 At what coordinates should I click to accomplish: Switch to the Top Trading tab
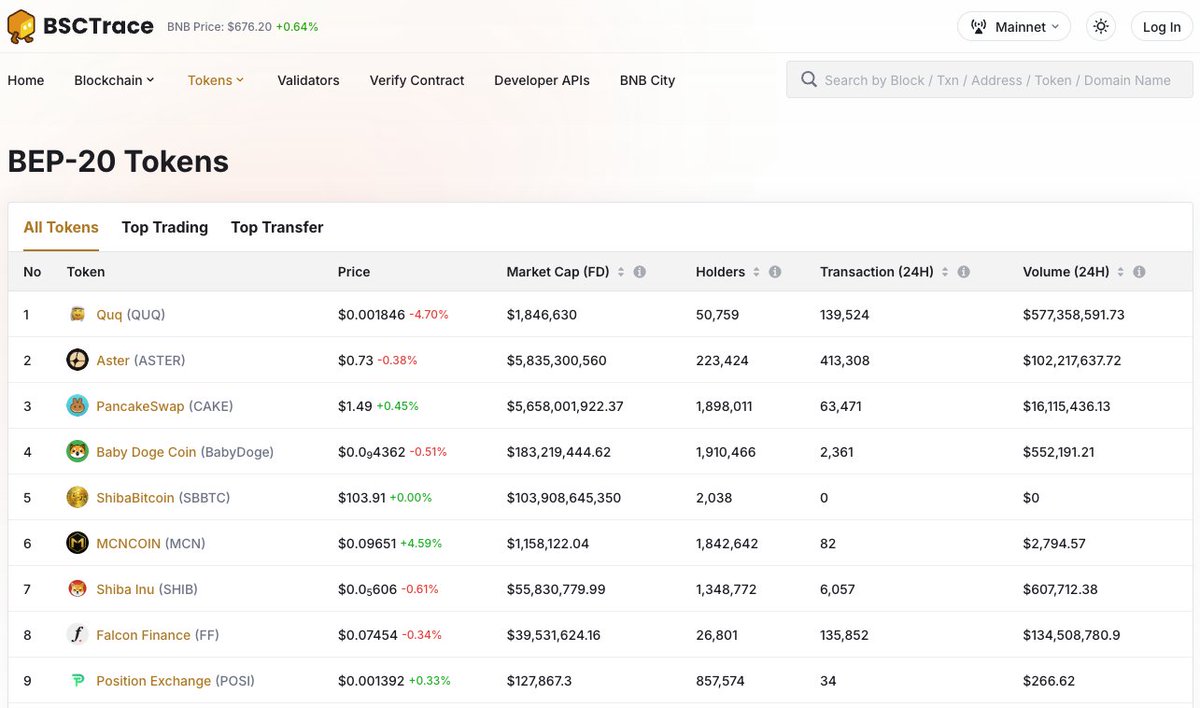(x=165, y=227)
